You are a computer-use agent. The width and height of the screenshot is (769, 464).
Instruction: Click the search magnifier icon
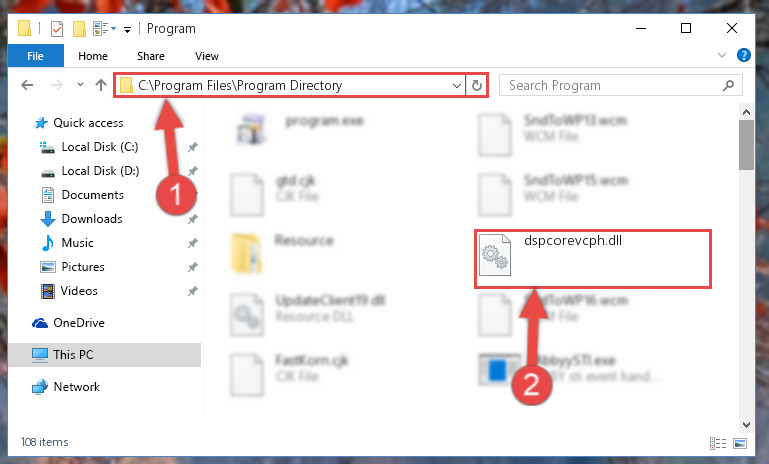point(728,85)
